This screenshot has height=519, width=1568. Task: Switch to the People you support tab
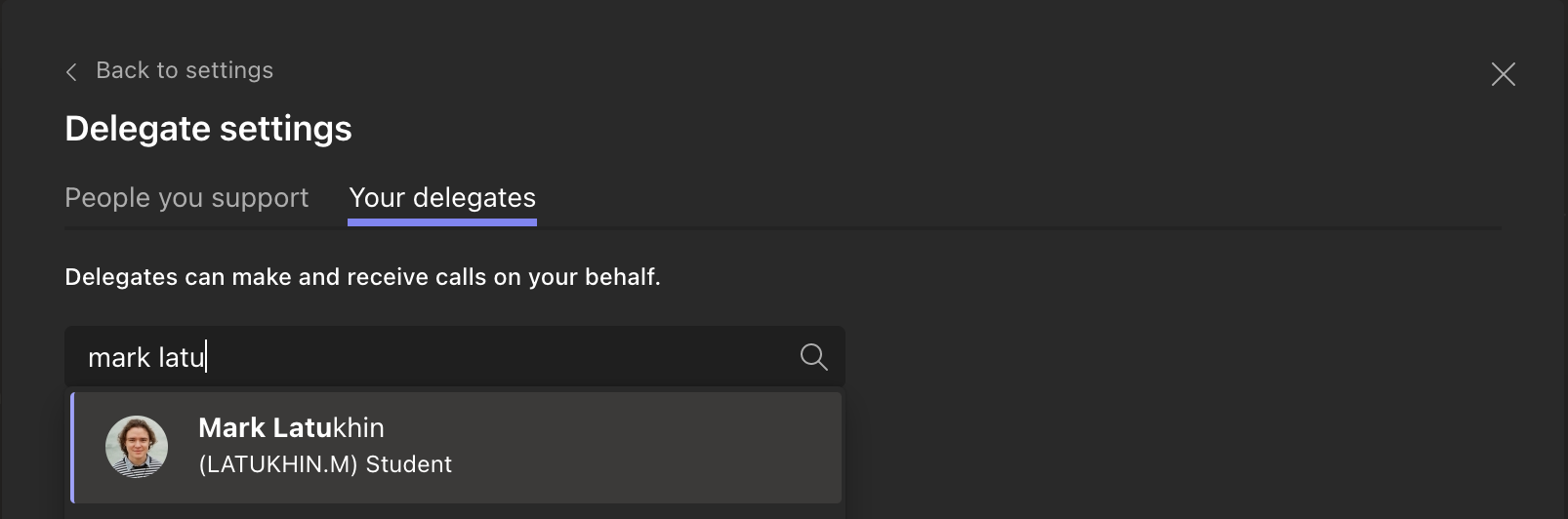(186, 198)
